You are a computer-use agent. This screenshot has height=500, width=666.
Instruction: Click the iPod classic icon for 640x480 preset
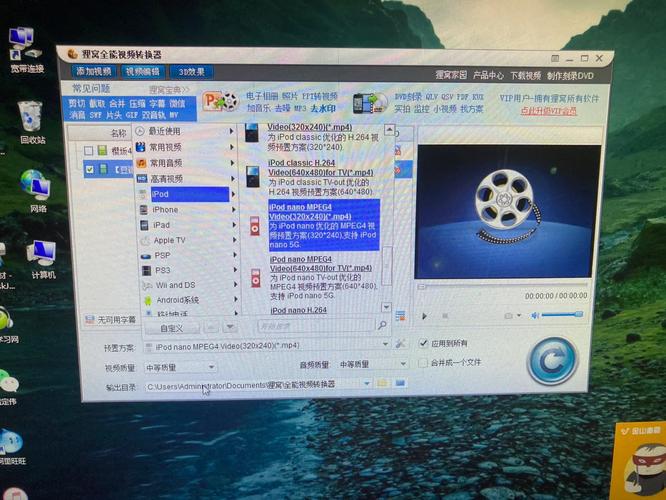tap(252, 177)
